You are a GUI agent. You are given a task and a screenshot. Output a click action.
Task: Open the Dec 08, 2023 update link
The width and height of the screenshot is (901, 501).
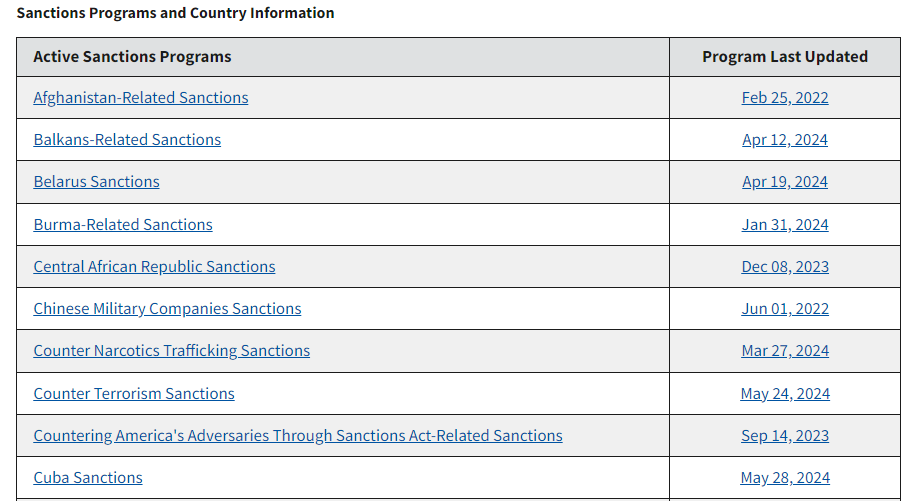[x=785, y=267]
